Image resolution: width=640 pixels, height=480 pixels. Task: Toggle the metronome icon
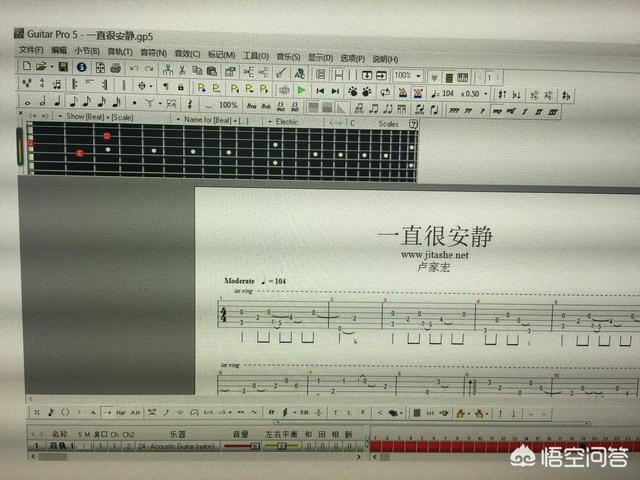pos(402,93)
